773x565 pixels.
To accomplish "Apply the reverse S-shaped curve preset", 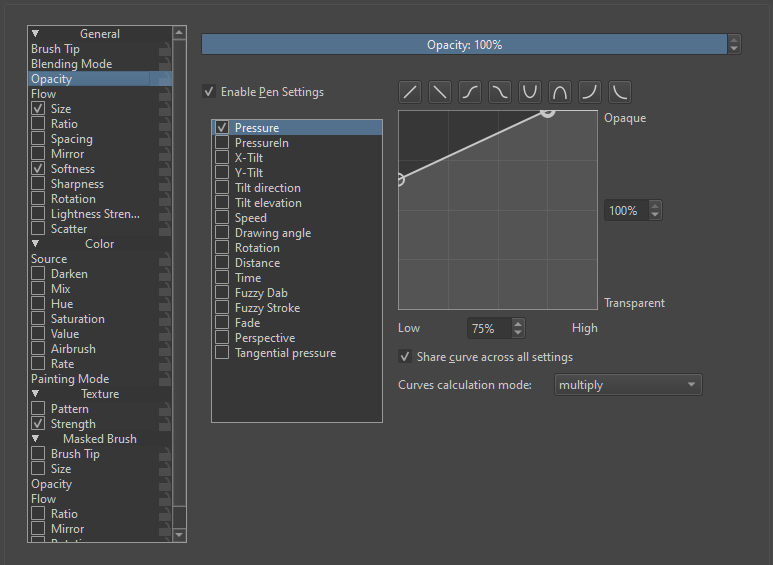I will 500,92.
